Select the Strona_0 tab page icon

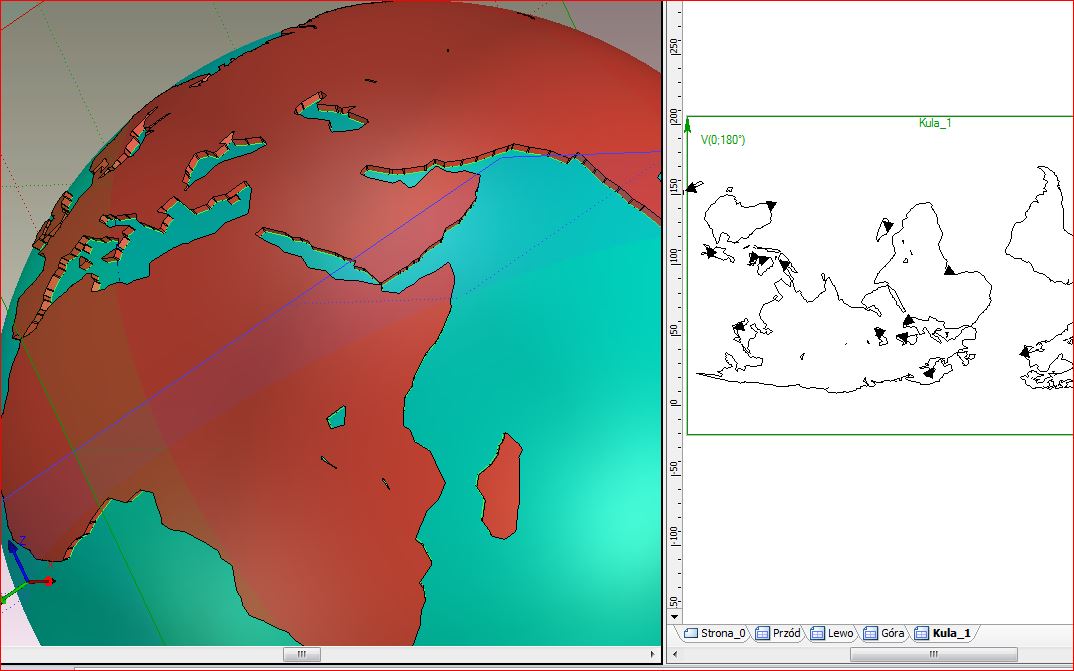tap(690, 633)
